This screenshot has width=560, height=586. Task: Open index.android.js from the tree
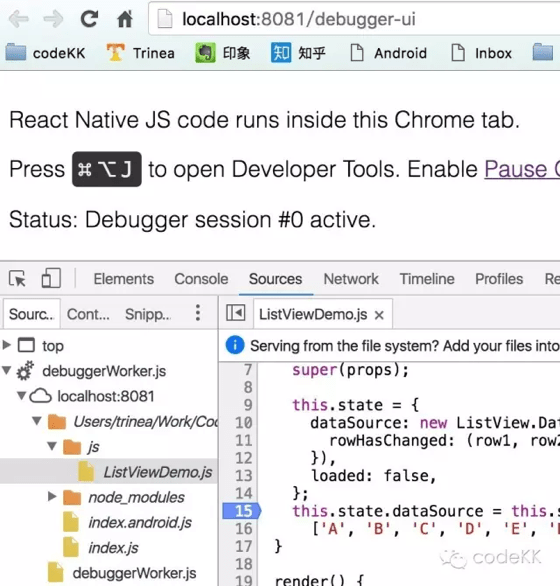140,522
